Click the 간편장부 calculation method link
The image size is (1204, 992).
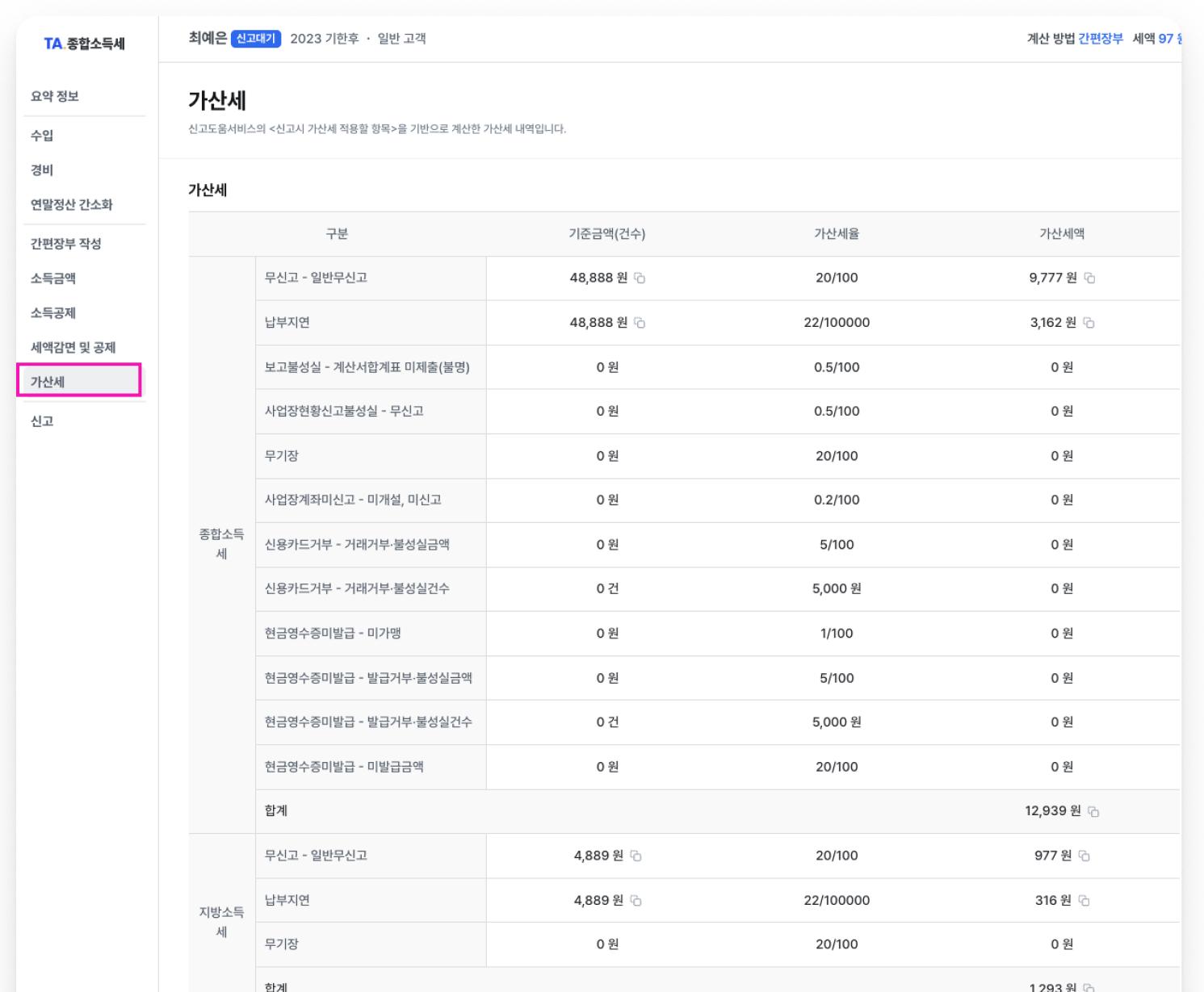[1101, 39]
